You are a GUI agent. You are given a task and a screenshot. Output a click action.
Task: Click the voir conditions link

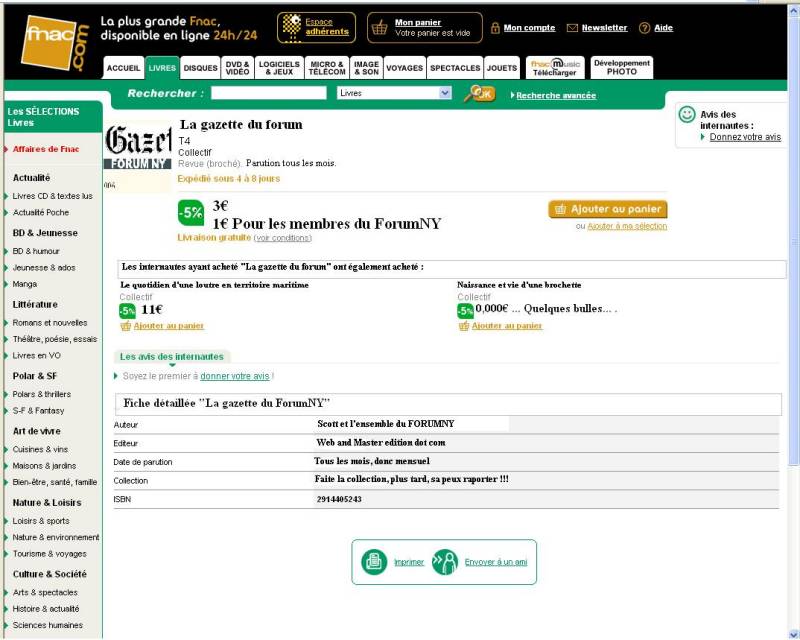(283, 238)
